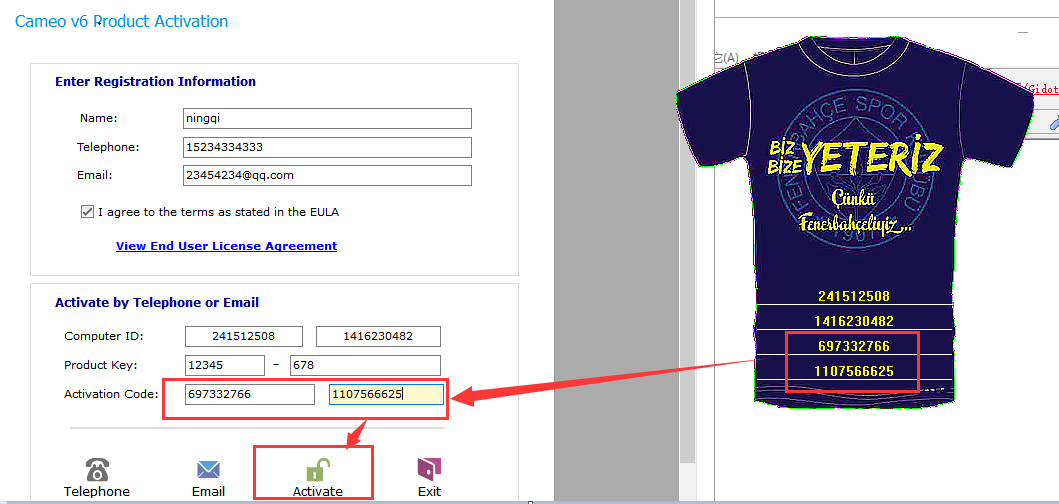The height and width of the screenshot is (504, 1059).
Task: Click the 'Activation Code:' label
Action: [x=111, y=394]
